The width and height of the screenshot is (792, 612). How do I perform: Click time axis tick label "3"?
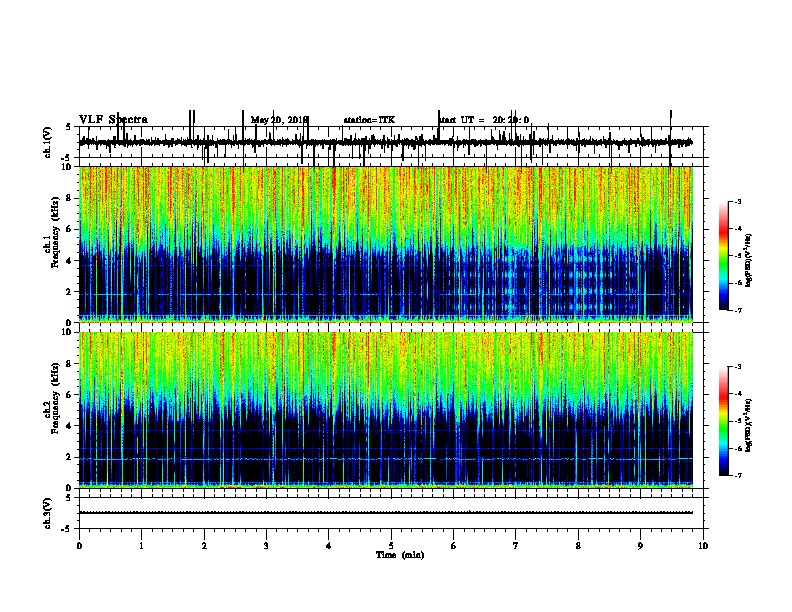(266, 546)
